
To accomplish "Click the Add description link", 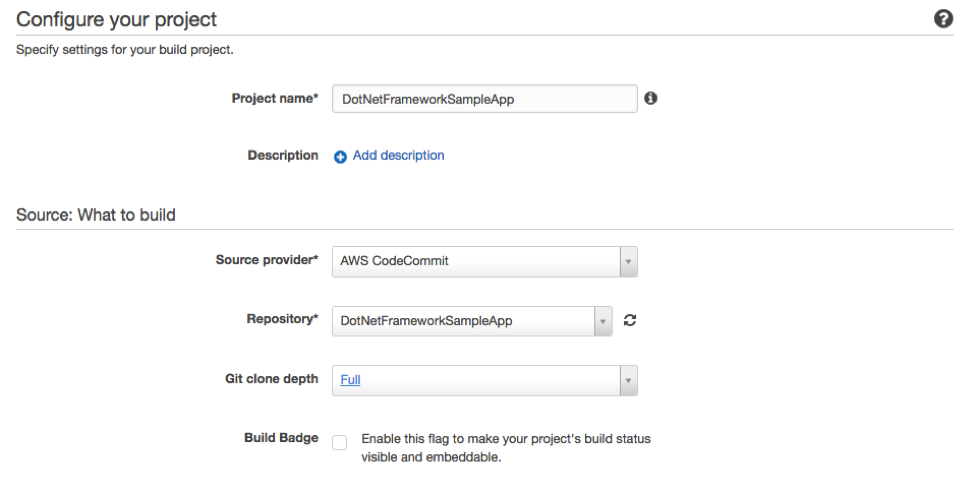I will coord(398,156).
